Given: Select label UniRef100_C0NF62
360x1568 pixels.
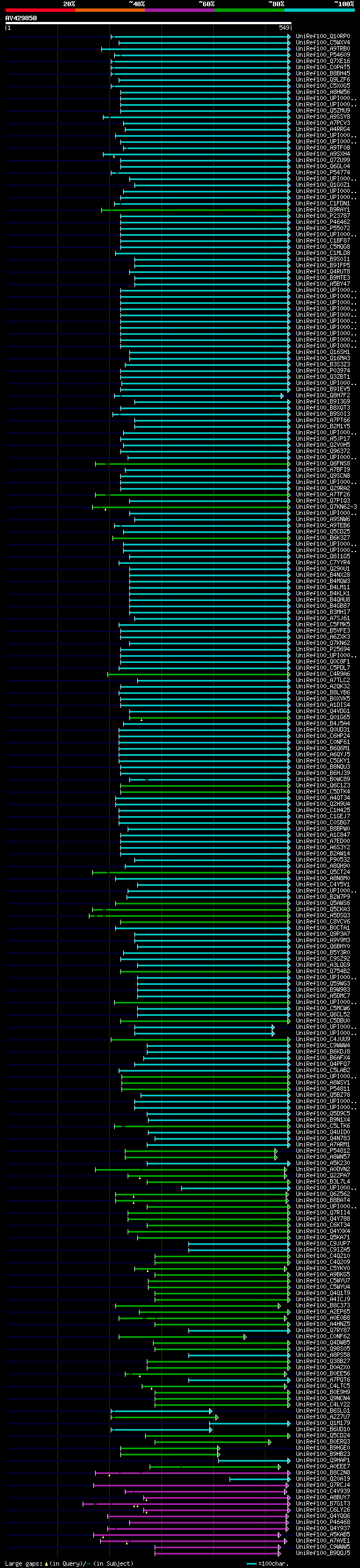Looking at the screenshot, I should [323, 1336].
